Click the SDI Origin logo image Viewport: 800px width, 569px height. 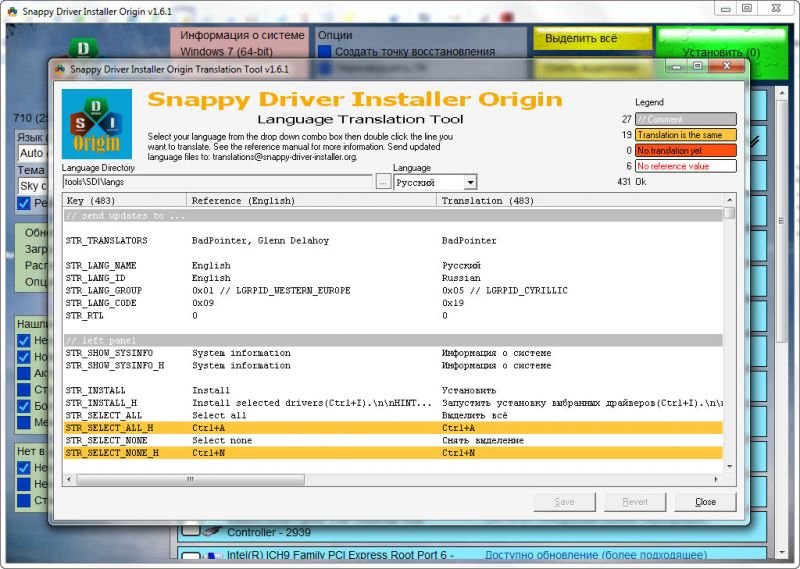pos(97,123)
